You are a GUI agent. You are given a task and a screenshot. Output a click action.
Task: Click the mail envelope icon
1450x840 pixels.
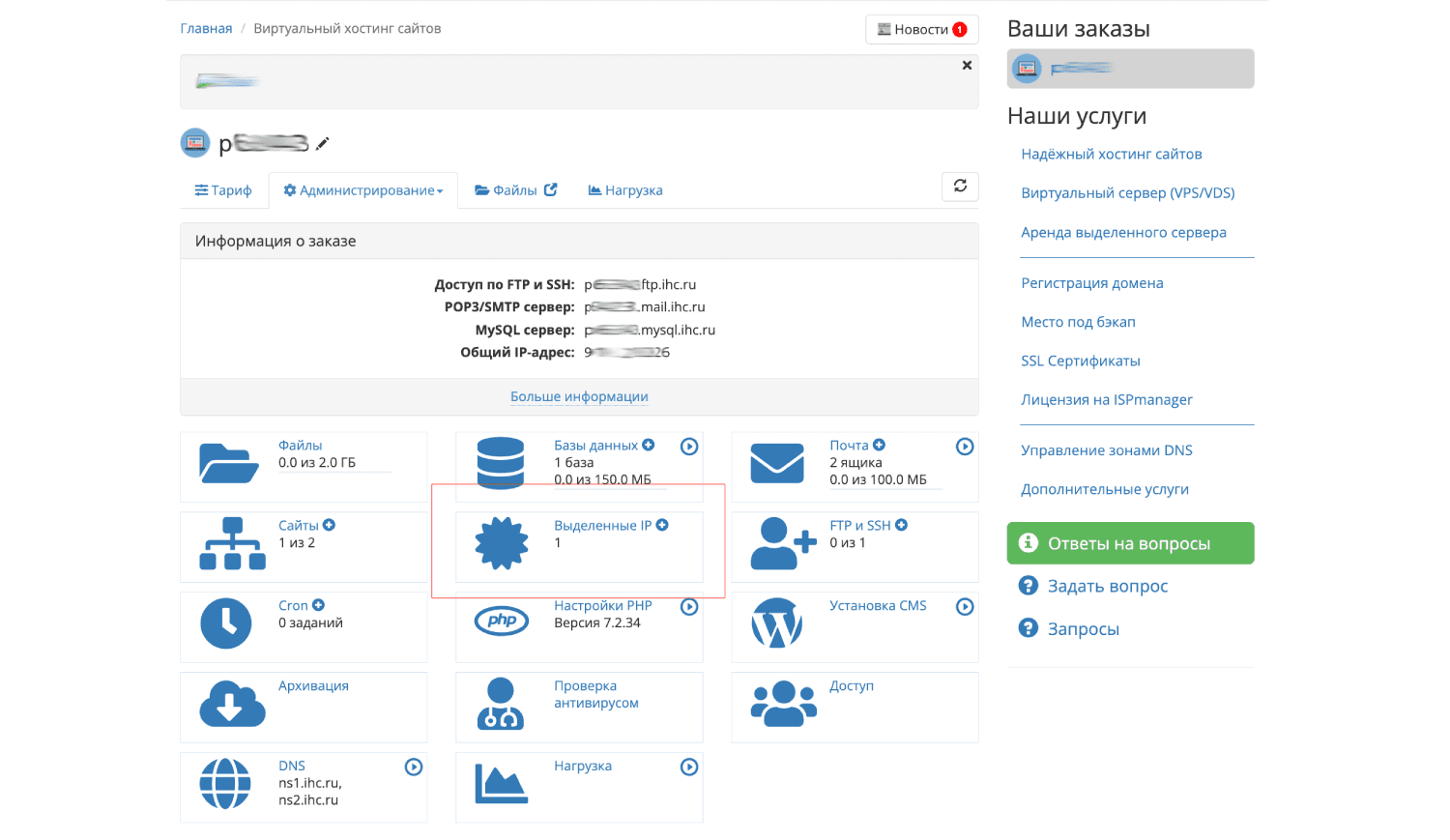pos(777,463)
